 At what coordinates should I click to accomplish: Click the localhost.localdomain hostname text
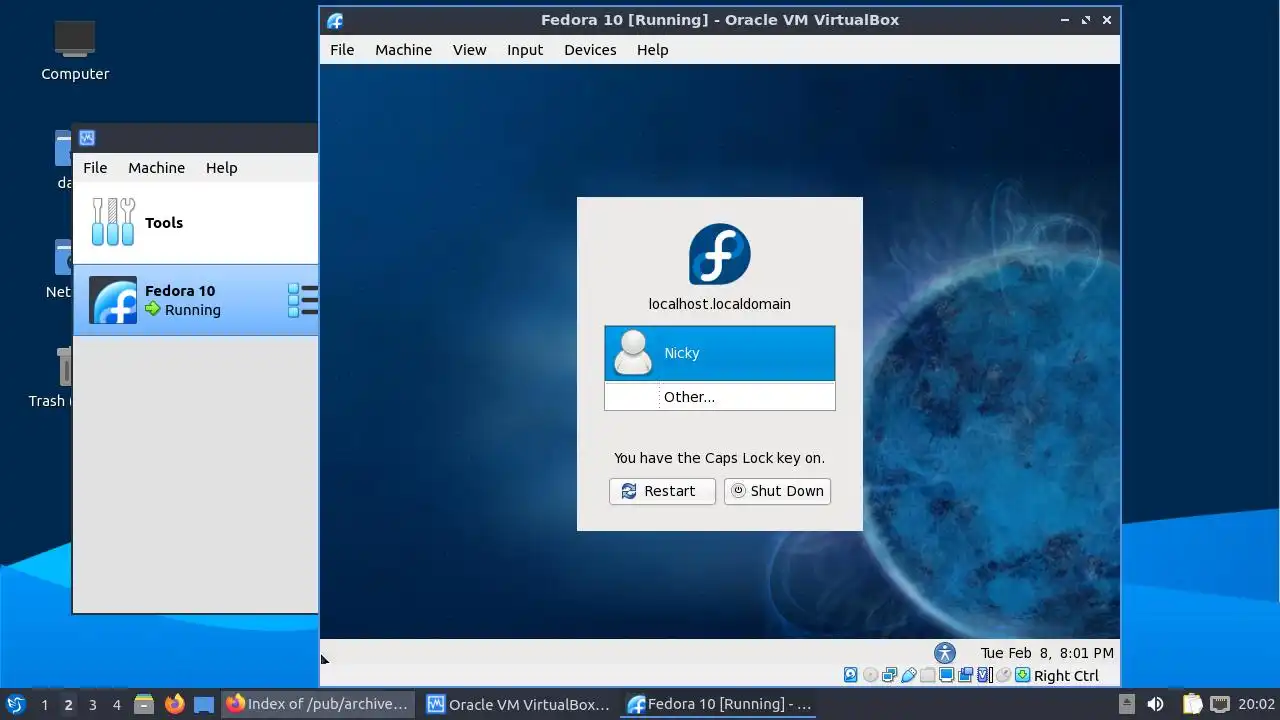point(719,304)
